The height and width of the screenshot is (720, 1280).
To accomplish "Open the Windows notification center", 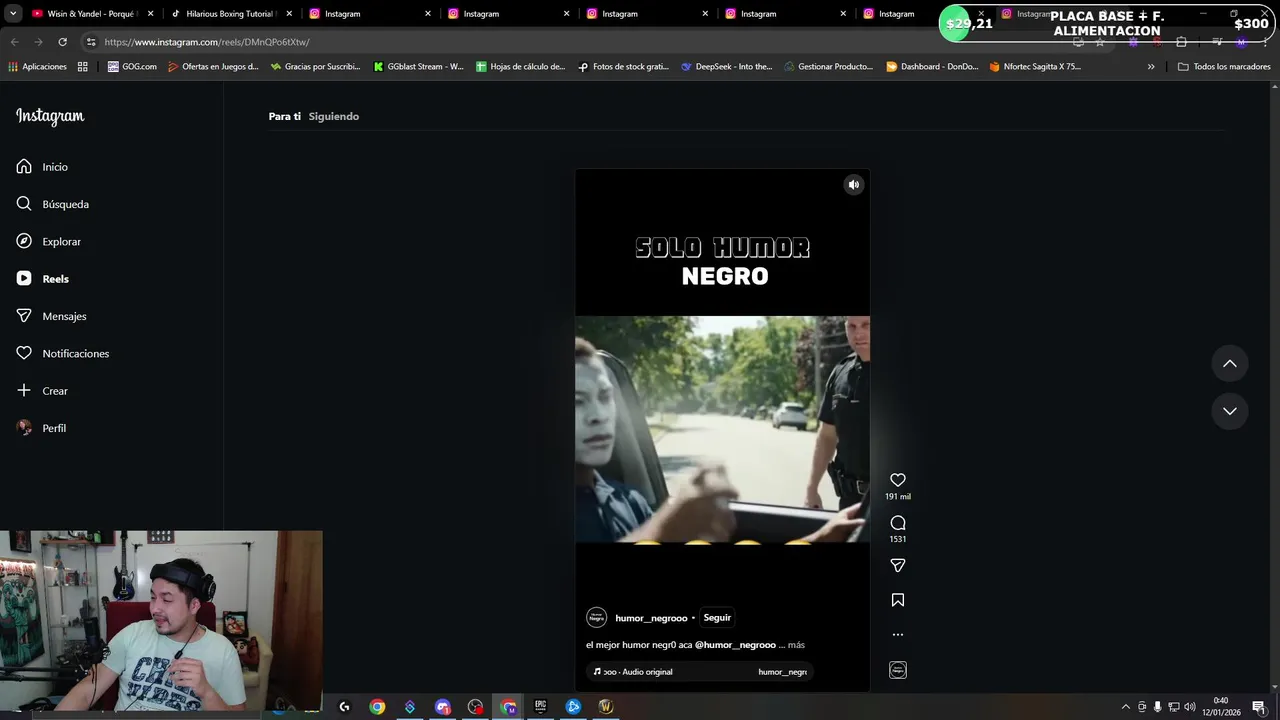I will [x=1258, y=707].
